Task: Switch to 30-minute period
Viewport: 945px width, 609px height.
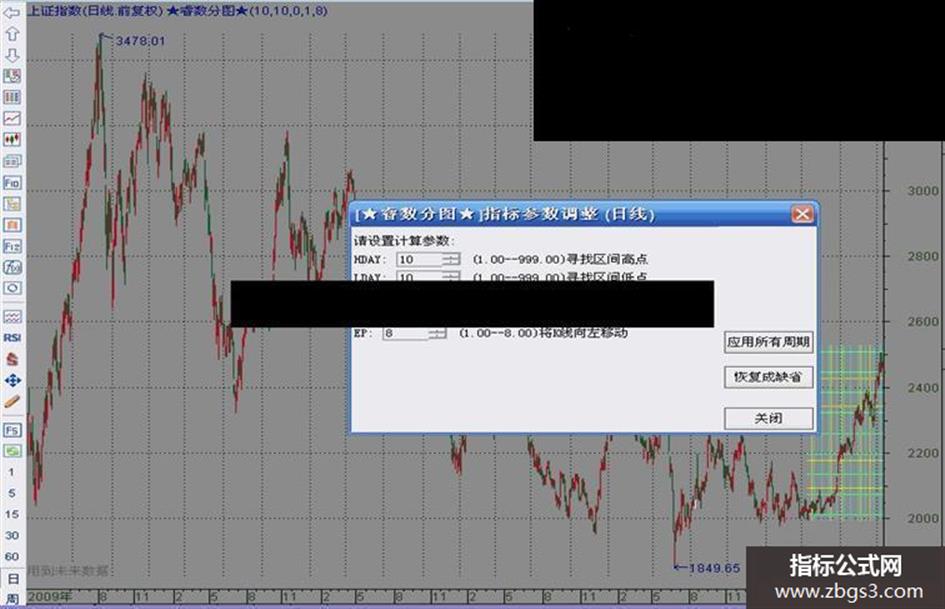Action: pyautogui.click(x=11, y=535)
